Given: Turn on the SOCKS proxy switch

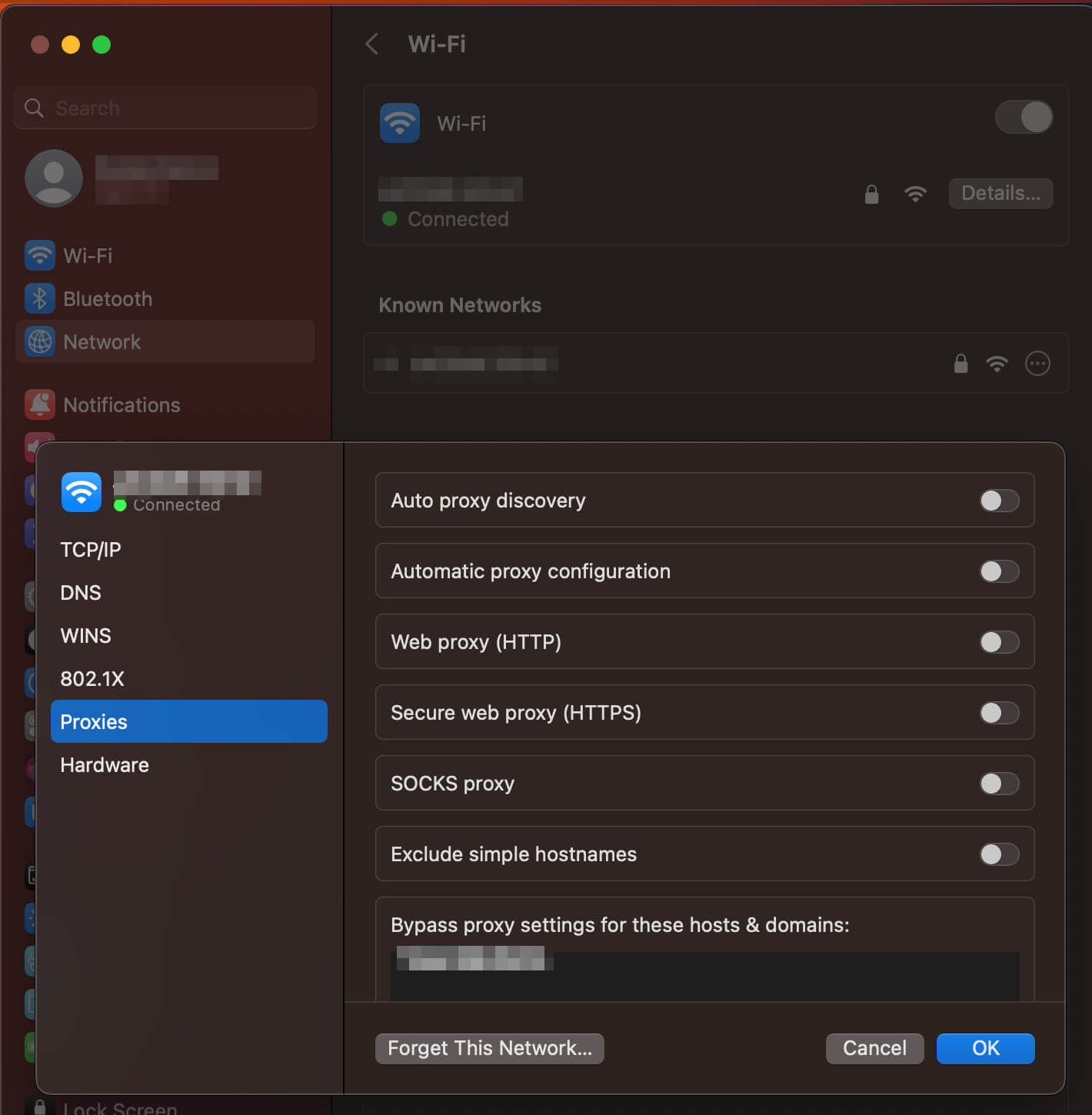Looking at the screenshot, I should 999,784.
